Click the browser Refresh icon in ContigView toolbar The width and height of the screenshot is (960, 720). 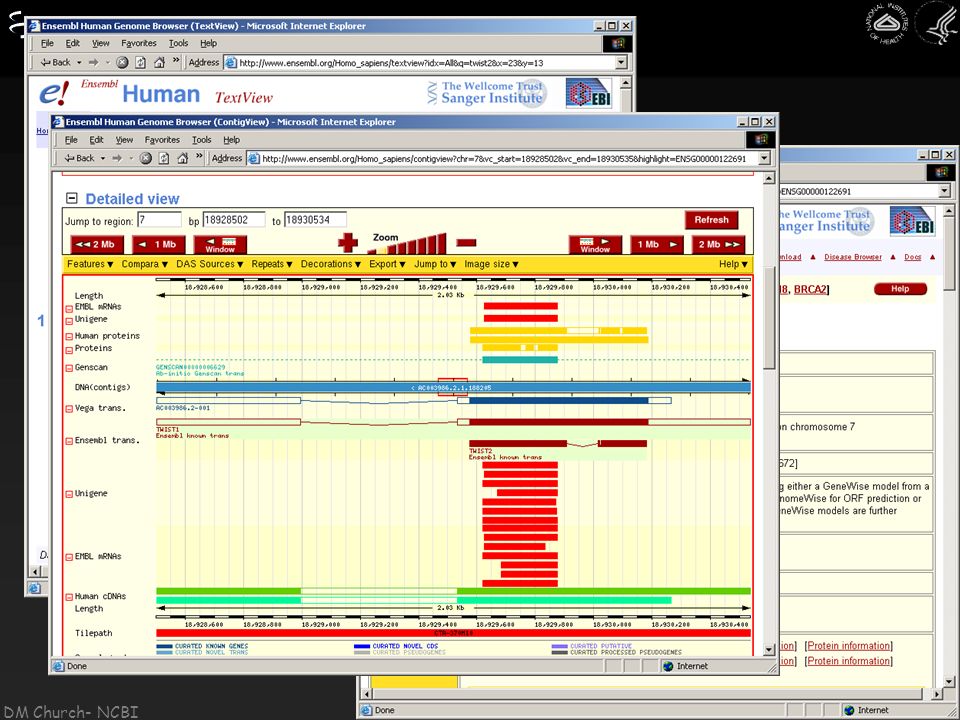163,158
